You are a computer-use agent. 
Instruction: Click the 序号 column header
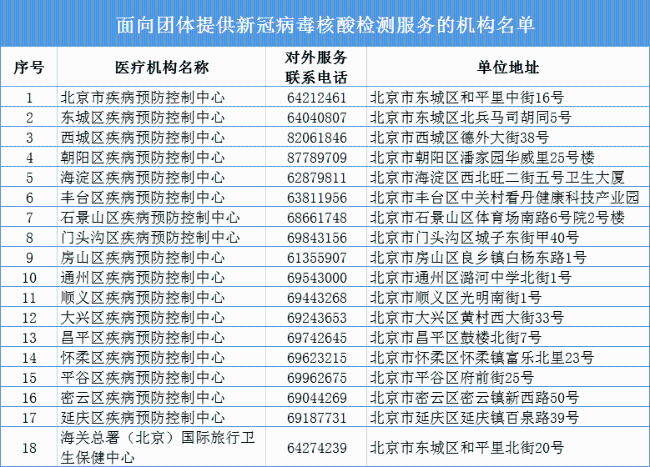pos(29,67)
